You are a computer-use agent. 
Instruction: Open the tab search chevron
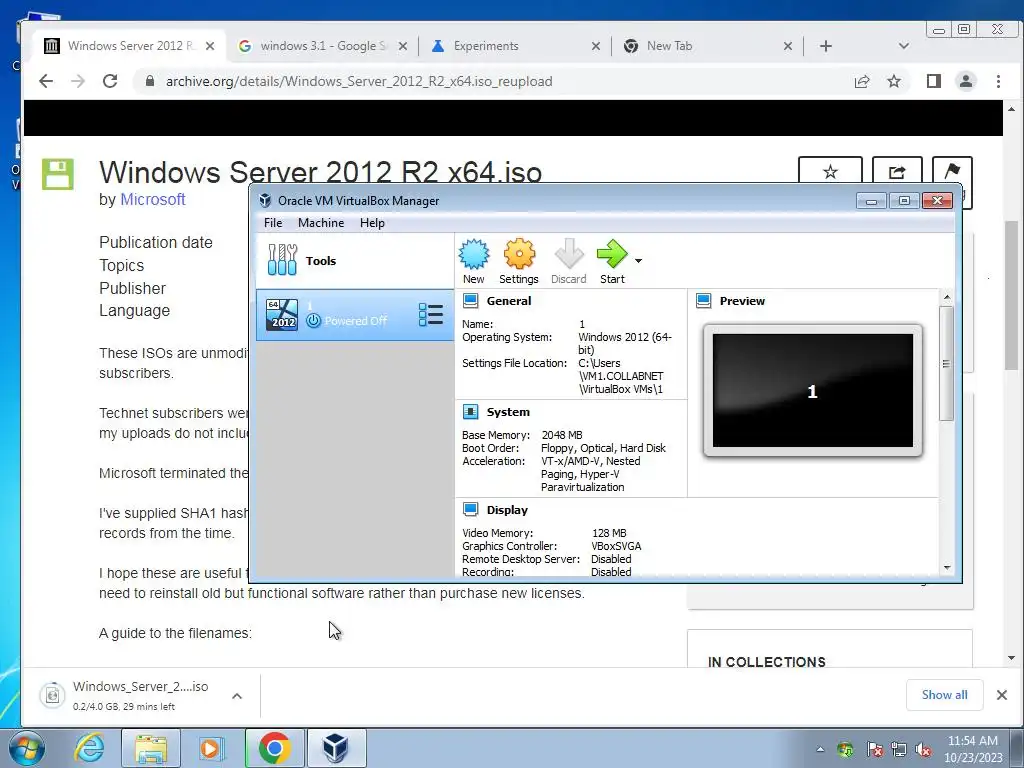coord(904,46)
